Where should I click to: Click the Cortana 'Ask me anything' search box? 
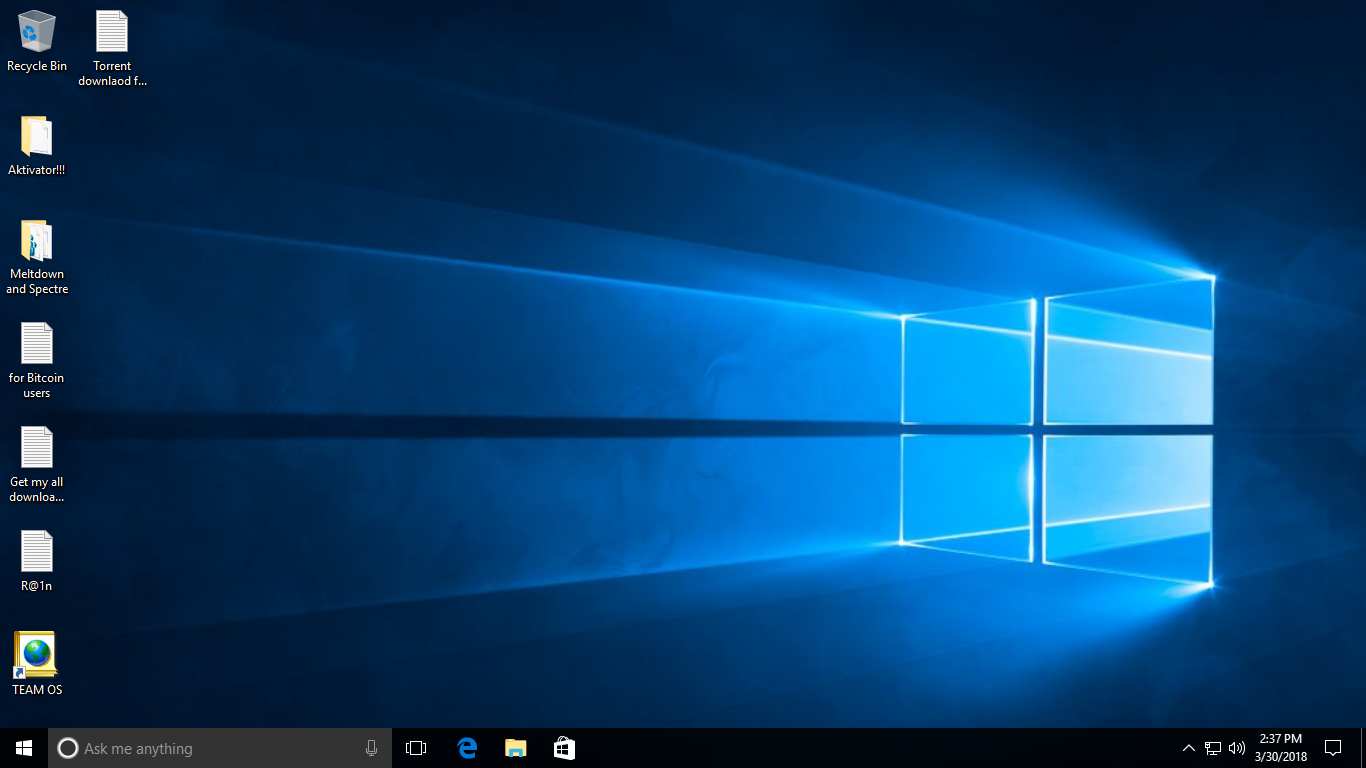point(220,748)
